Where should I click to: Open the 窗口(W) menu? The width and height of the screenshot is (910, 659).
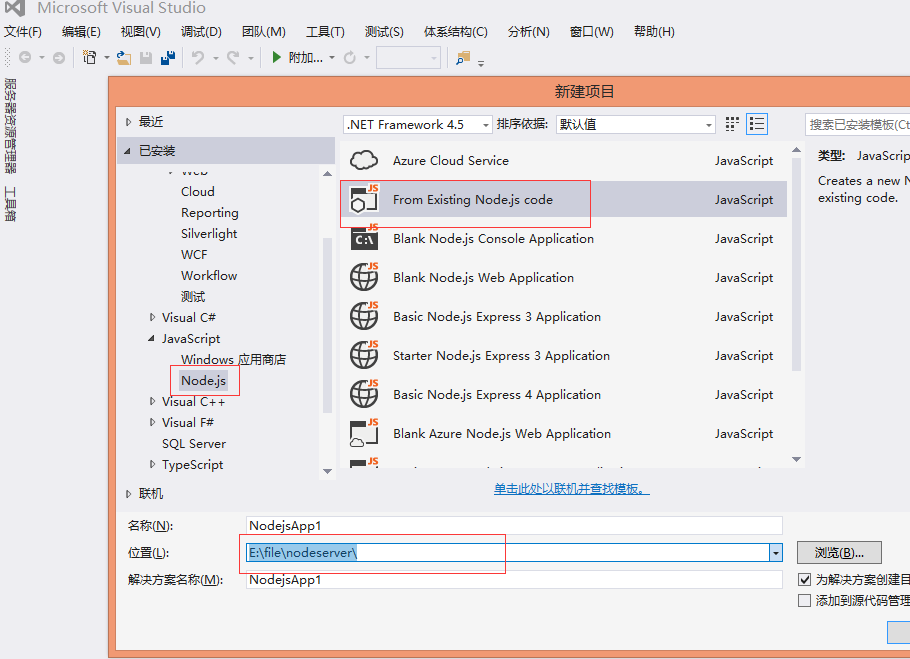[x=591, y=31]
